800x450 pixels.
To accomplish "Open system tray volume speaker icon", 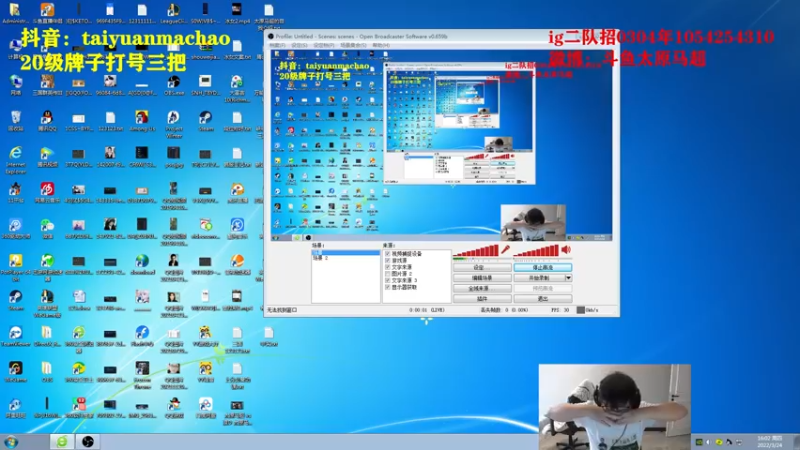I will (x=708, y=442).
